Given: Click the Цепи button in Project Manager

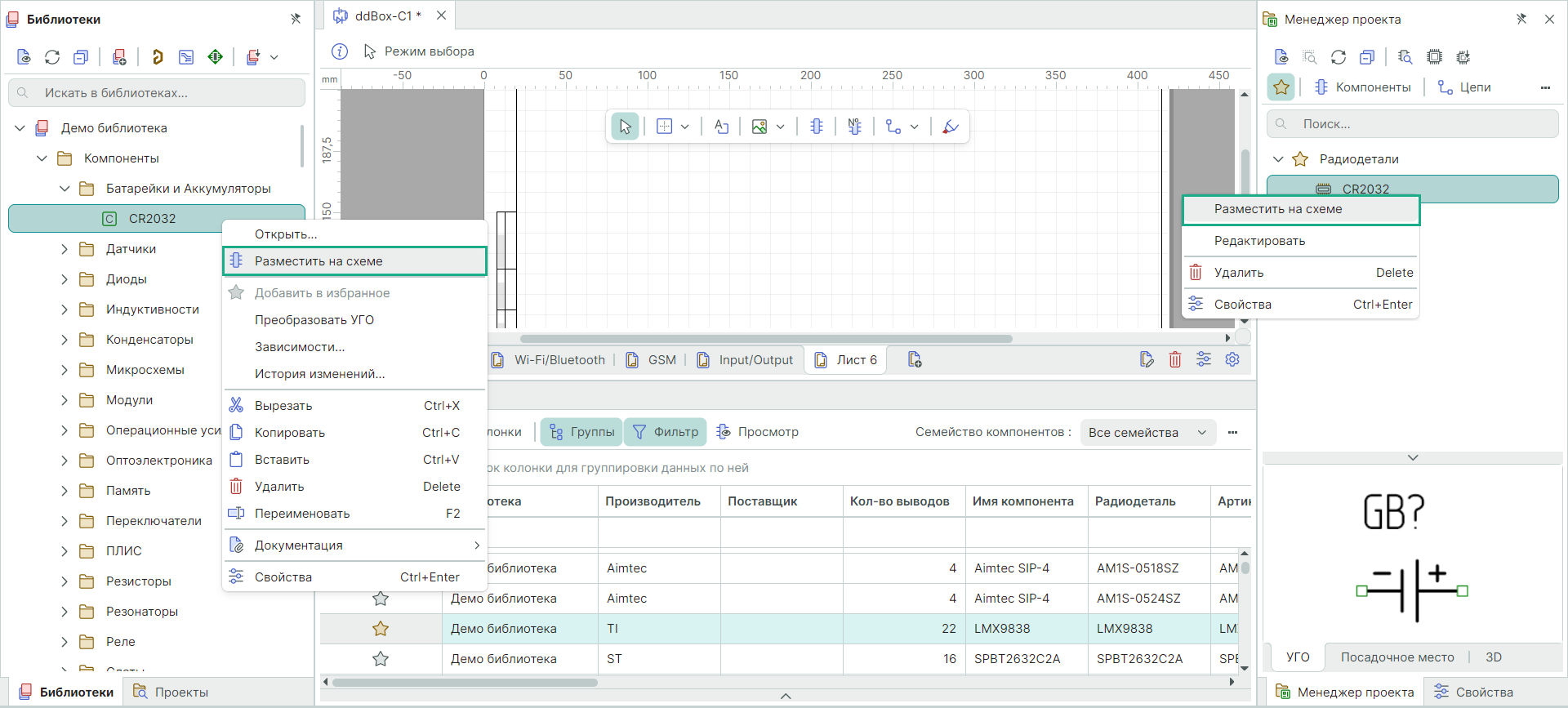Looking at the screenshot, I should (x=1464, y=87).
